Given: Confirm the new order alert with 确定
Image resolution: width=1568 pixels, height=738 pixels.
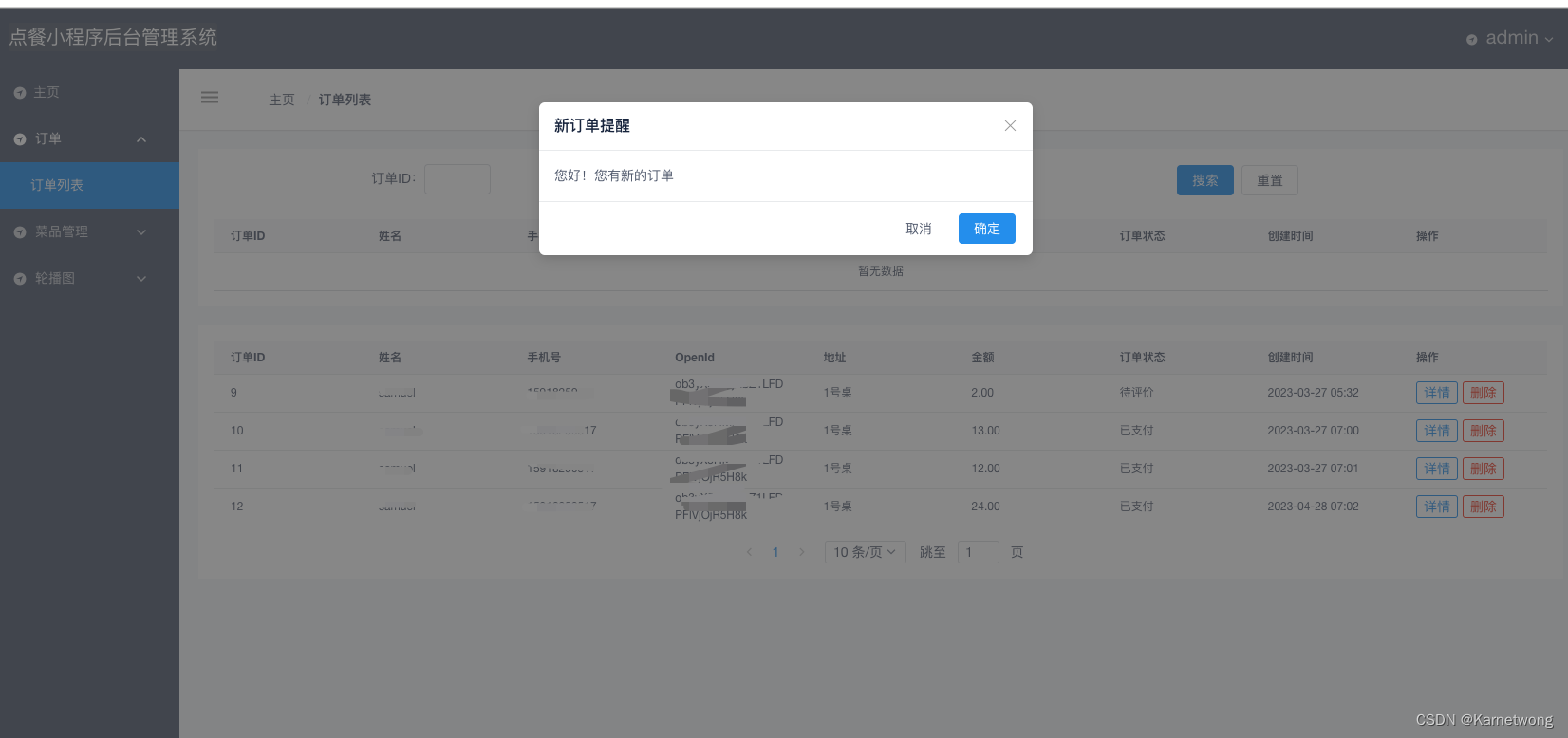Looking at the screenshot, I should (x=986, y=229).
